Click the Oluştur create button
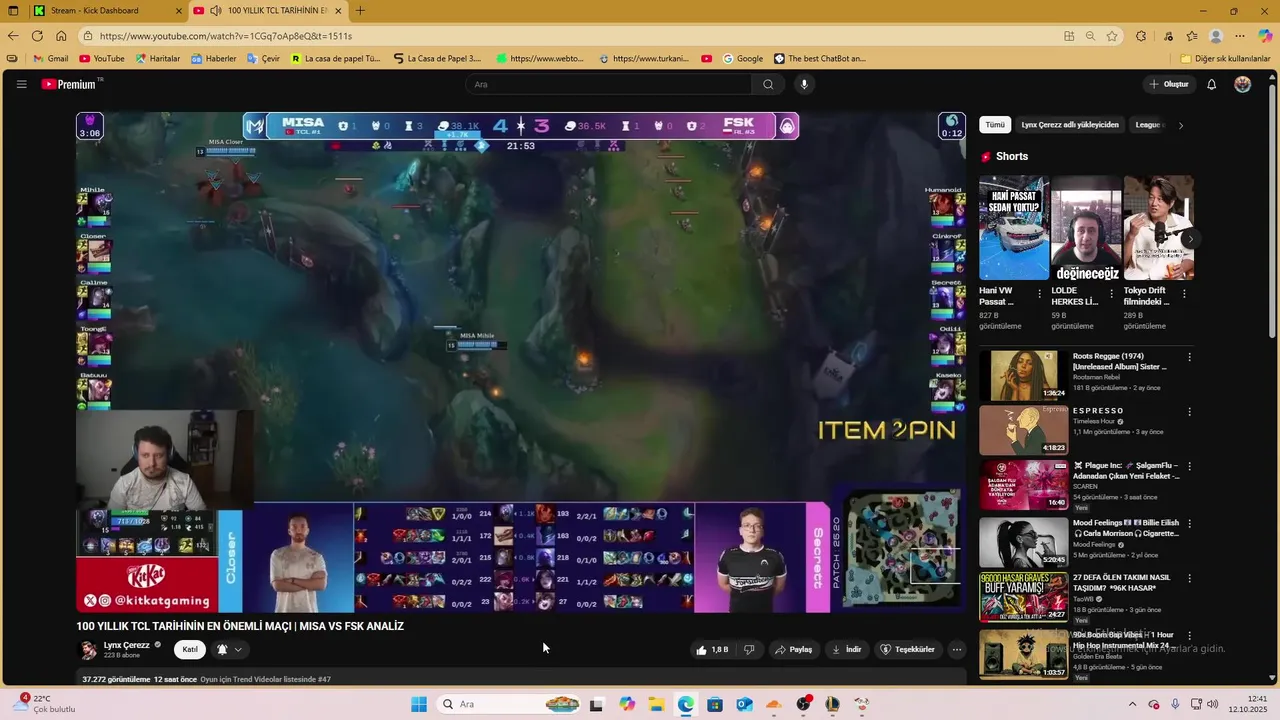This screenshot has height=720, width=1280. (x=1169, y=84)
